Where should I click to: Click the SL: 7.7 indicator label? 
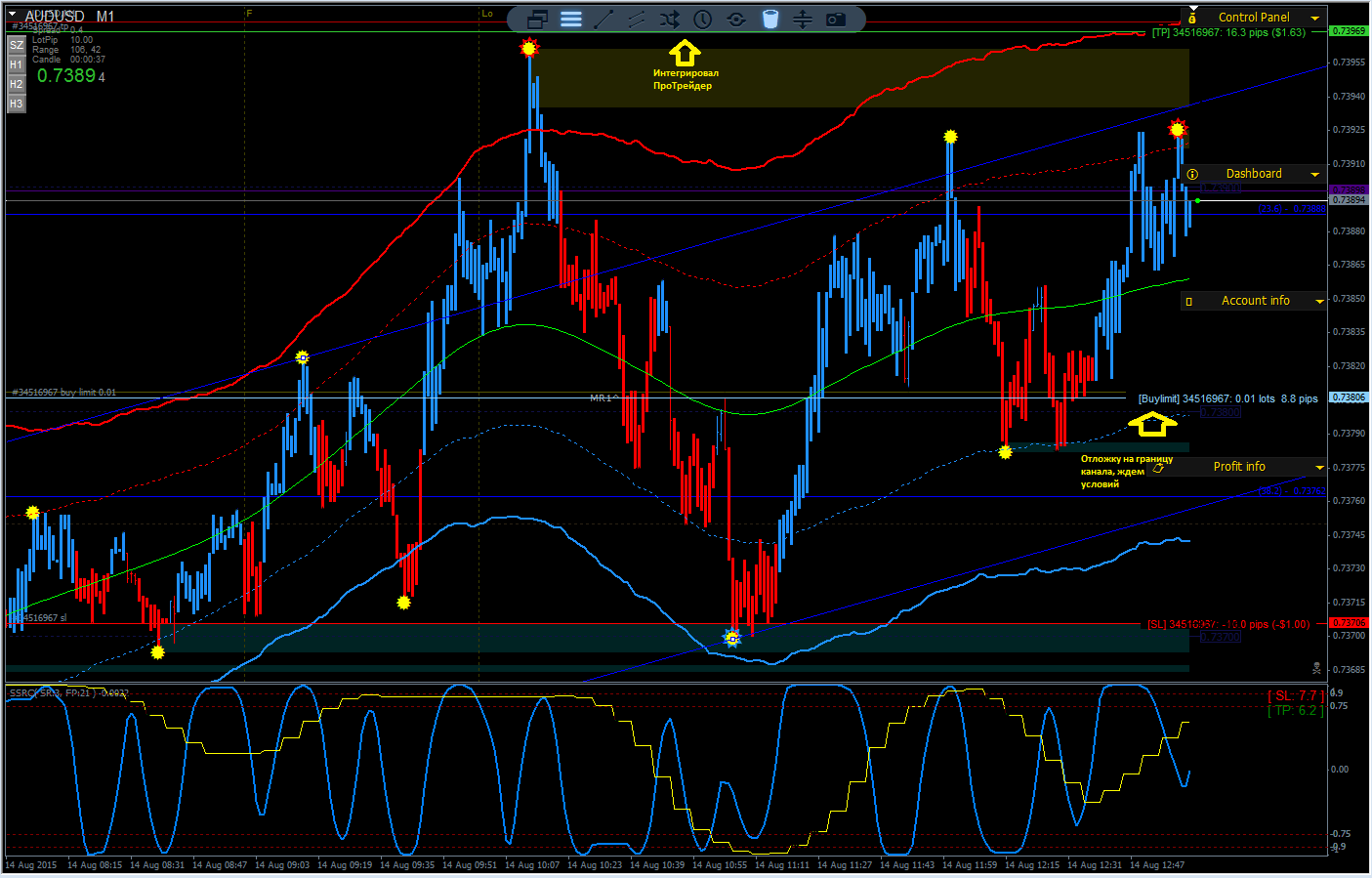click(1296, 695)
